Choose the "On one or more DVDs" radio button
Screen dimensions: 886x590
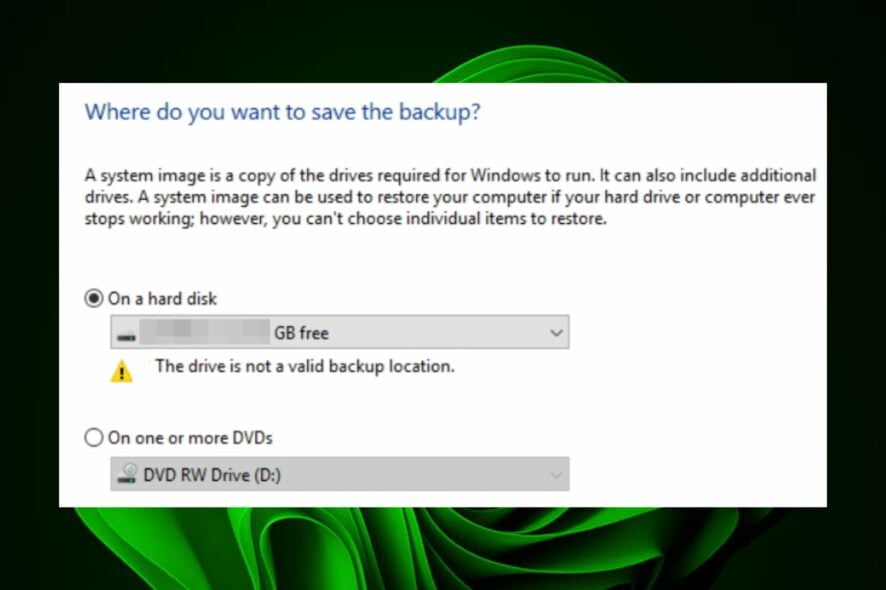94,438
